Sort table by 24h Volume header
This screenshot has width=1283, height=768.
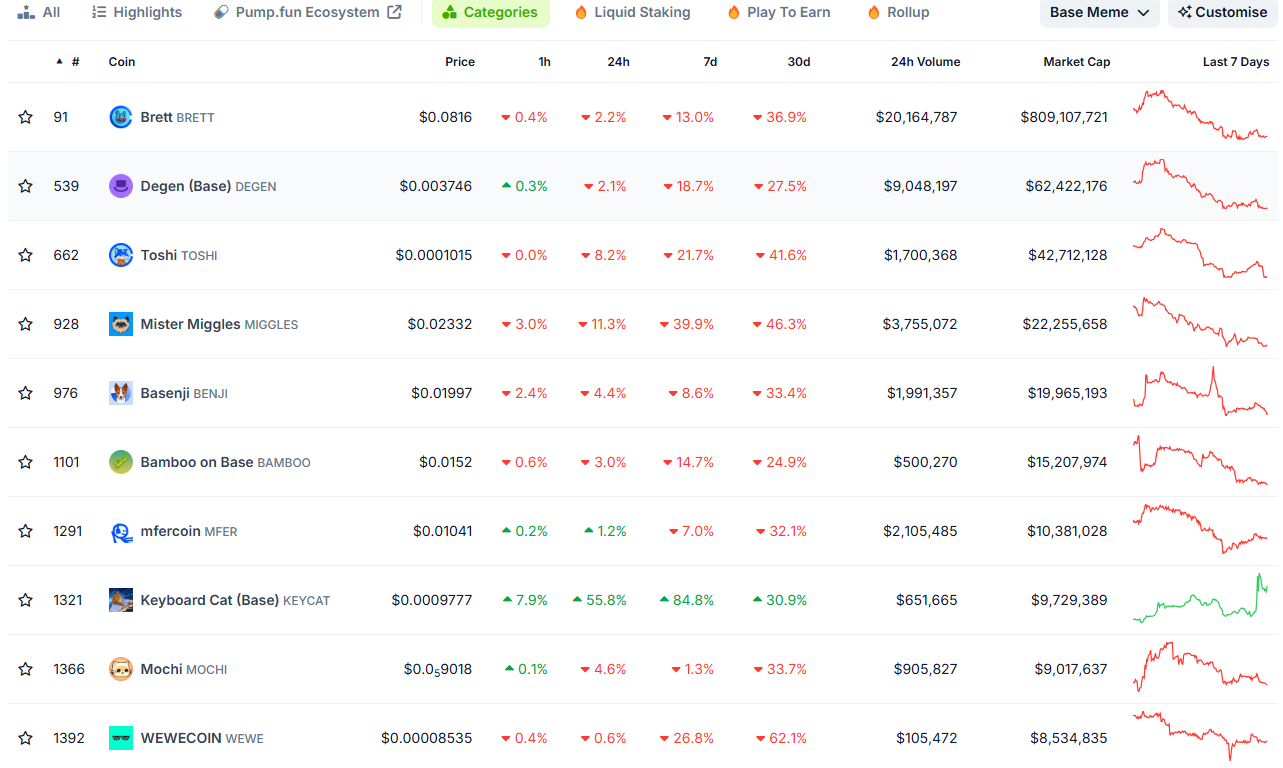(x=925, y=62)
